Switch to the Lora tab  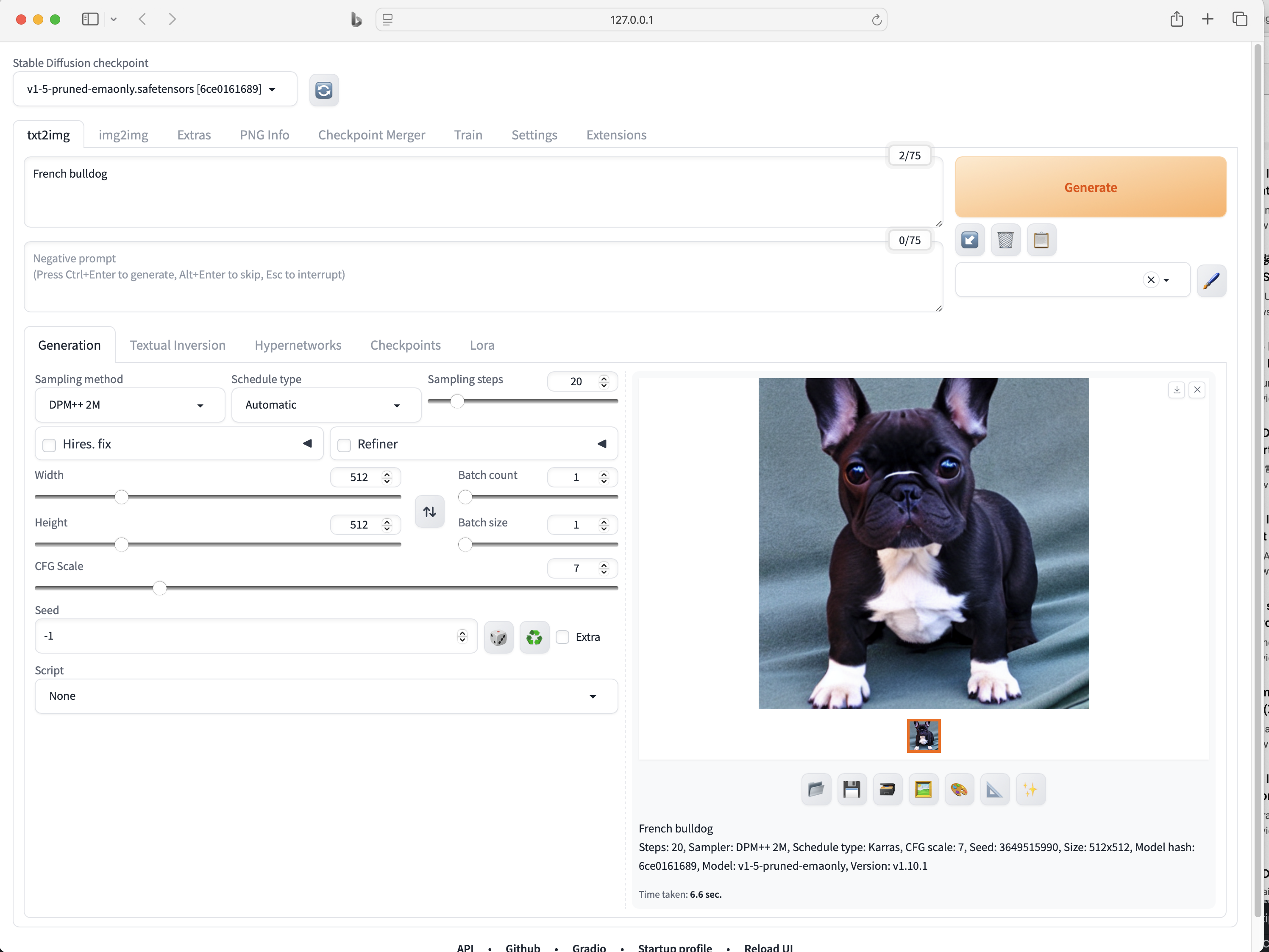[x=482, y=345]
